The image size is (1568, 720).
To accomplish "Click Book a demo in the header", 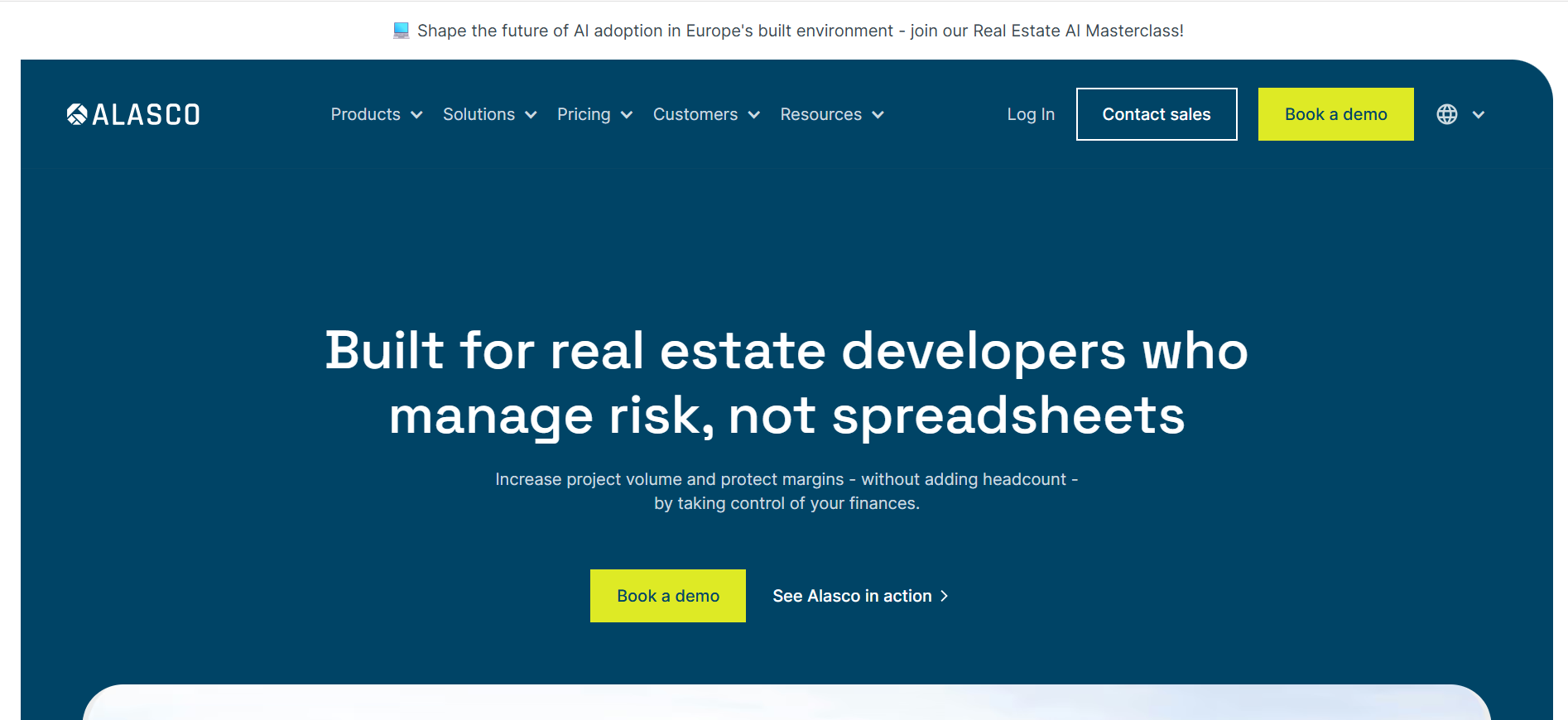I will tap(1336, 114).
